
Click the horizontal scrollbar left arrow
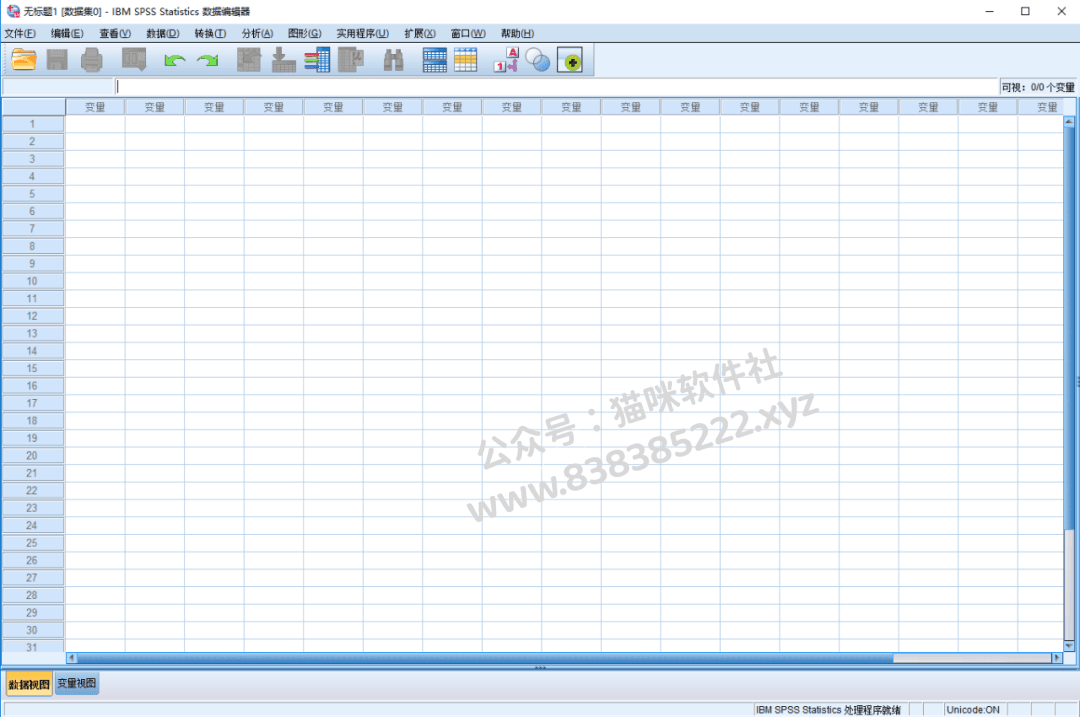[71, 658]
